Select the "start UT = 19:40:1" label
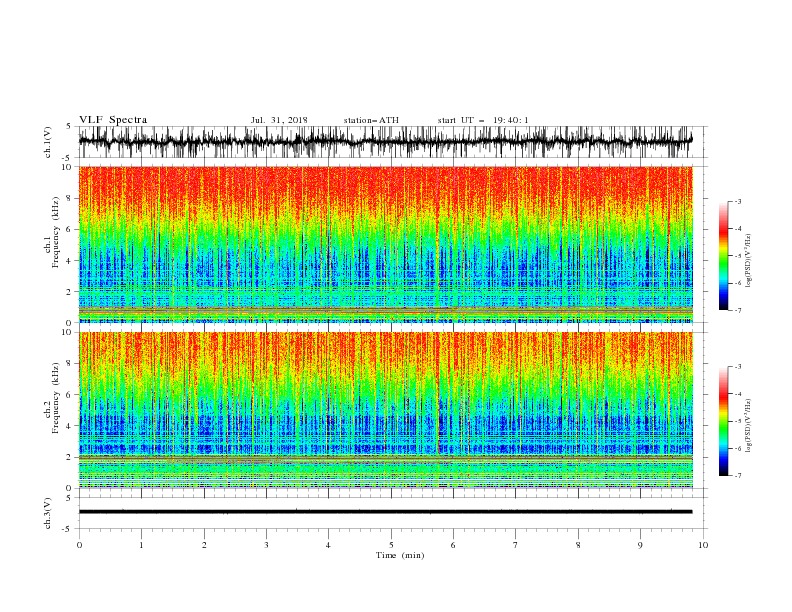This screenshot has height=612, width=792. [483, 120]
